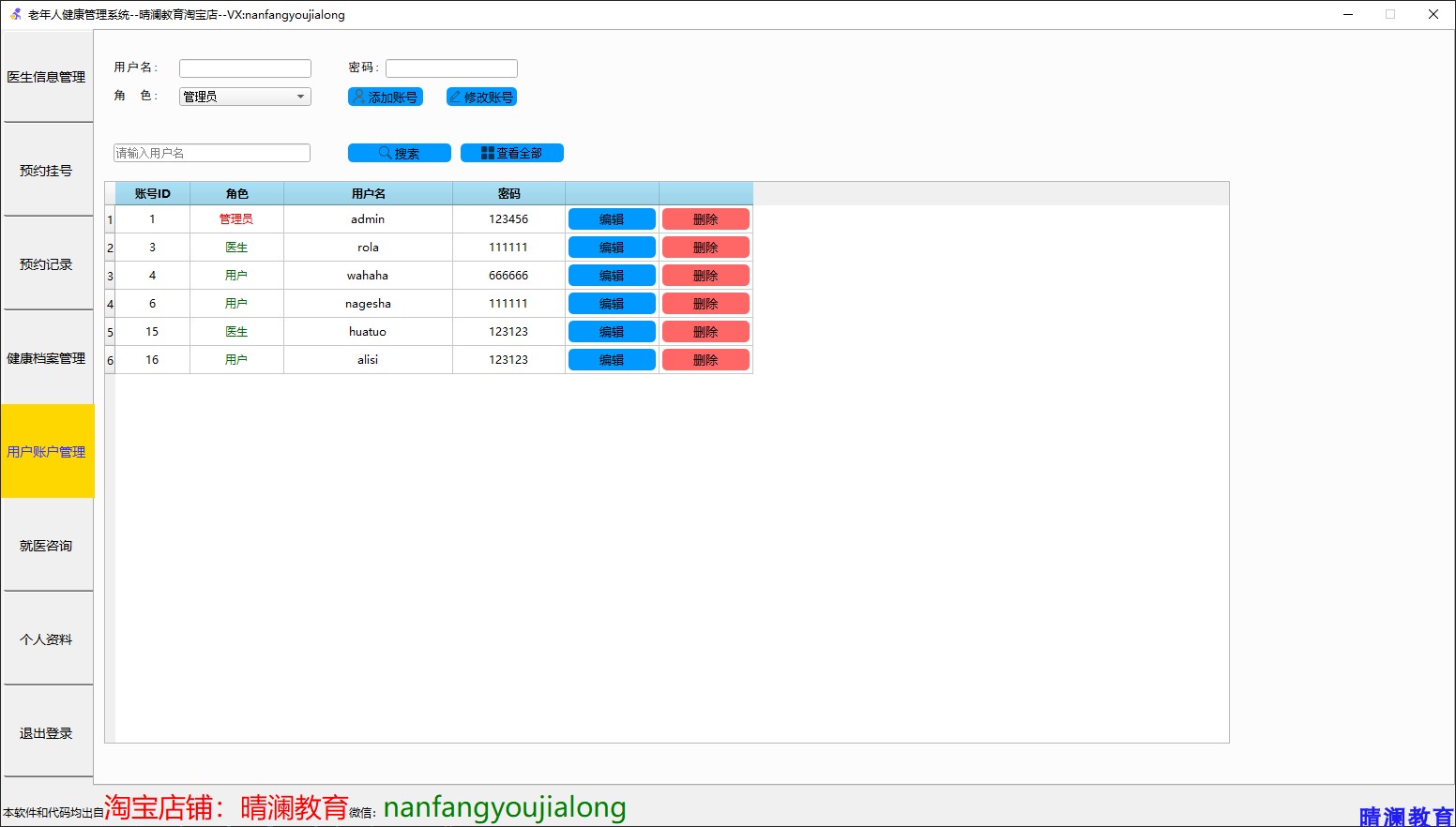Select the username cell 'wahaha'
The image size is (1456, 827).
(x=368, y=276)
